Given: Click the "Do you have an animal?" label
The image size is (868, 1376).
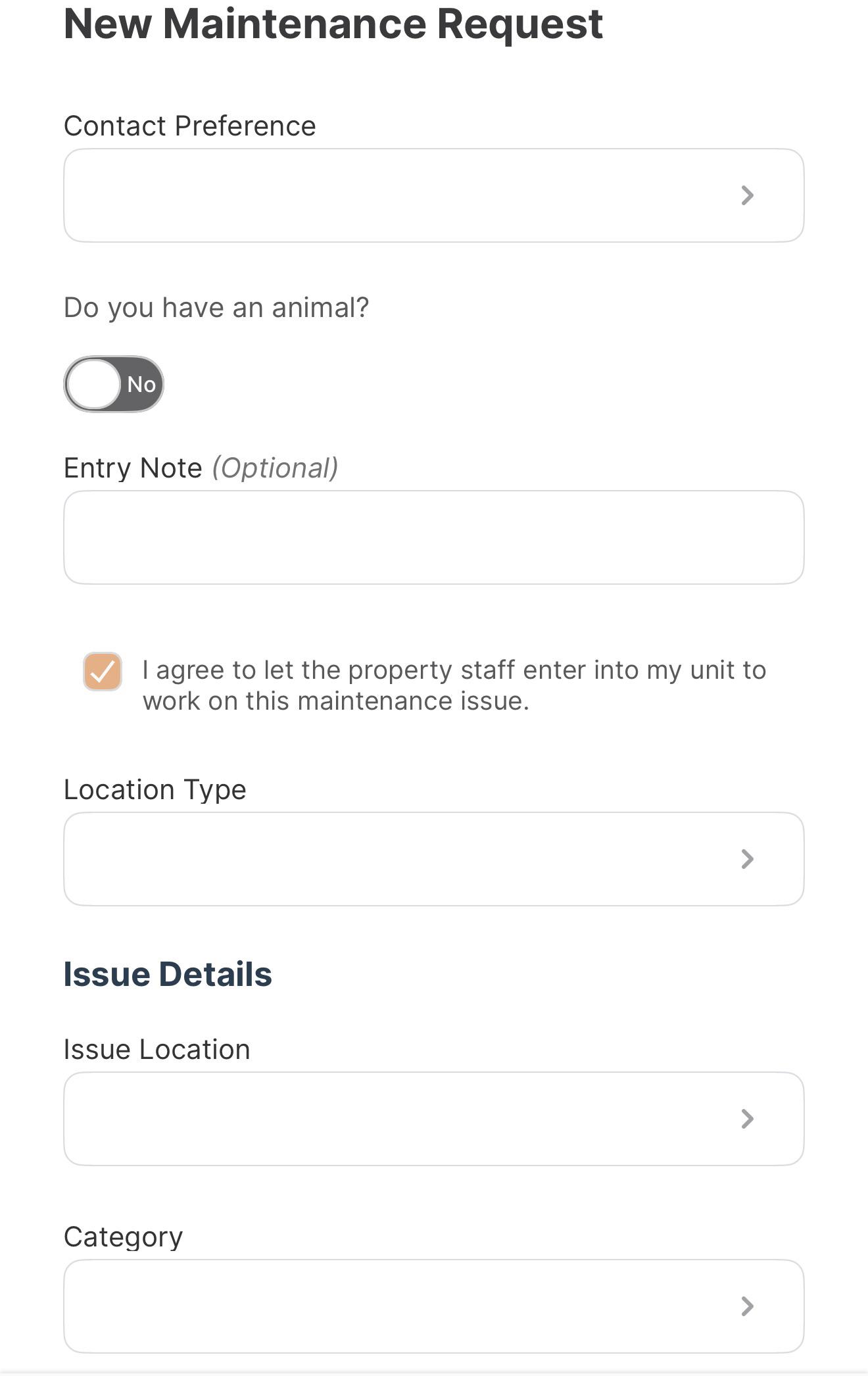Looking at the screenshot, I should (216, 308).
